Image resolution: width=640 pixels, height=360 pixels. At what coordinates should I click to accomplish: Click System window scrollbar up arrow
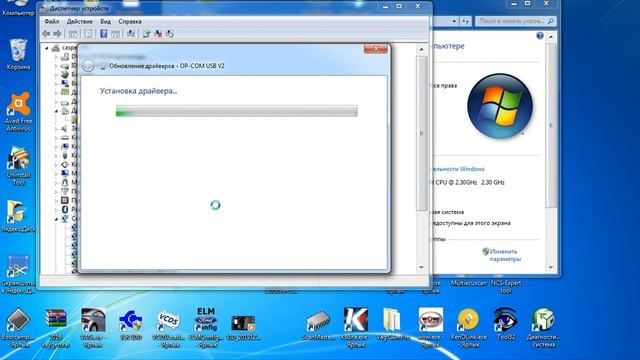click(551, 37)
